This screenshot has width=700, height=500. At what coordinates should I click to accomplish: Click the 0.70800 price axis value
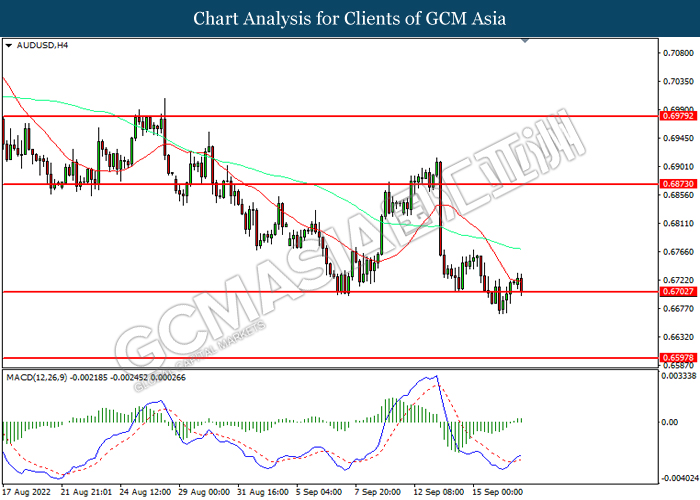[x=679, y=53]
